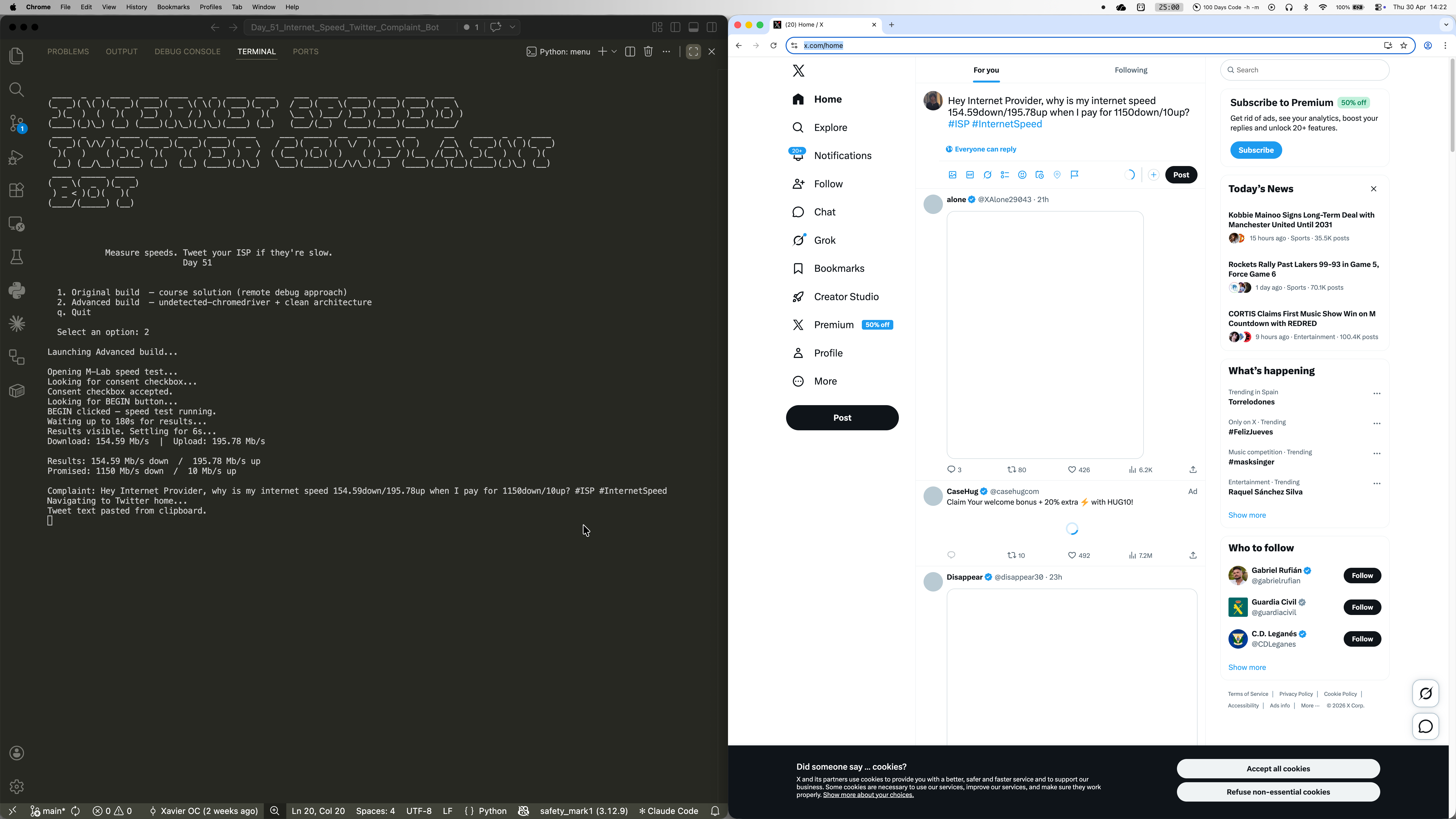Open the Testing flask icon in VS Code
The width and height of the screenshot is (1456, 819).
click(16, 258)
